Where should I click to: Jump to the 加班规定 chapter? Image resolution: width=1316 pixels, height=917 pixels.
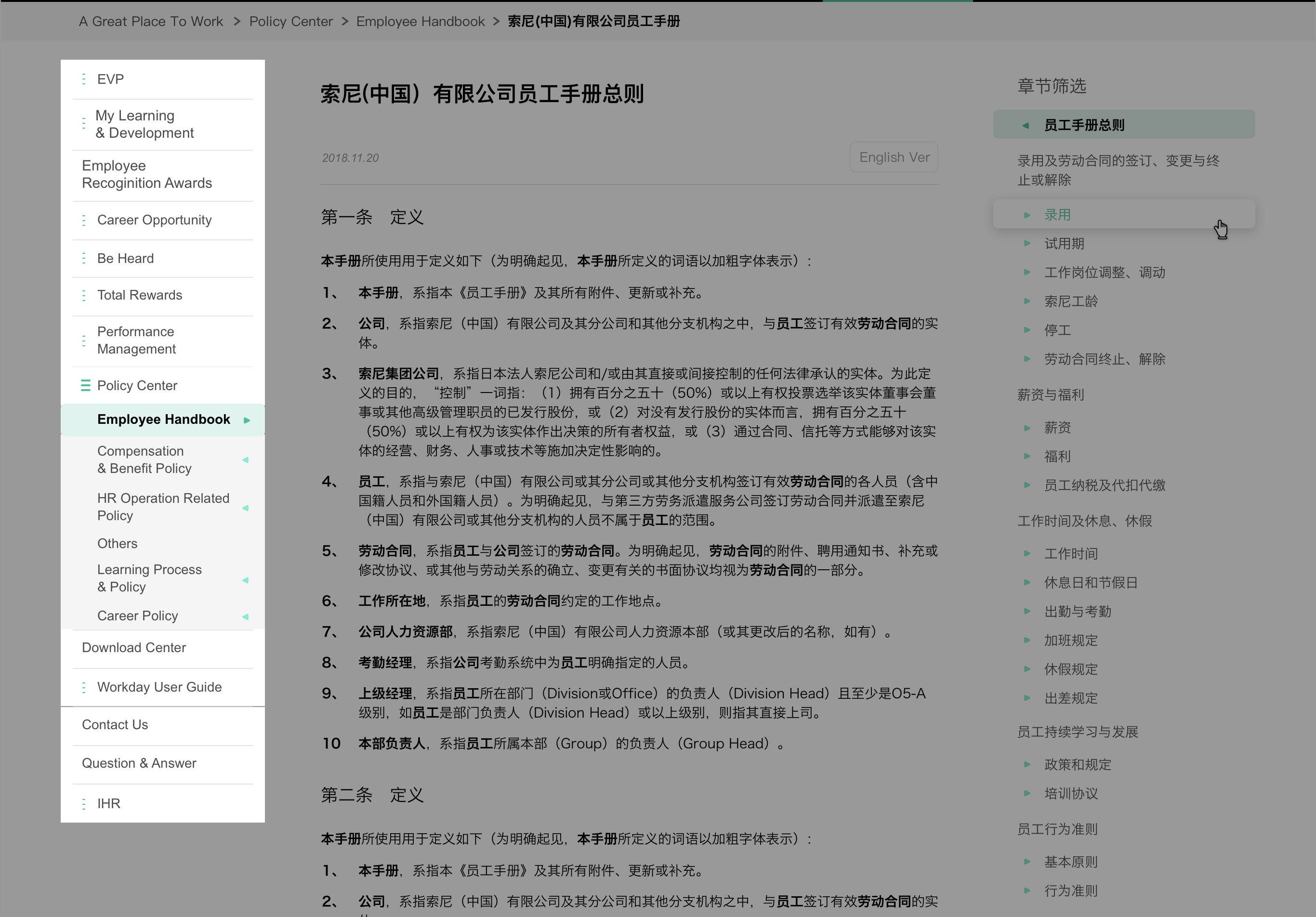(x=1070, y=640)
